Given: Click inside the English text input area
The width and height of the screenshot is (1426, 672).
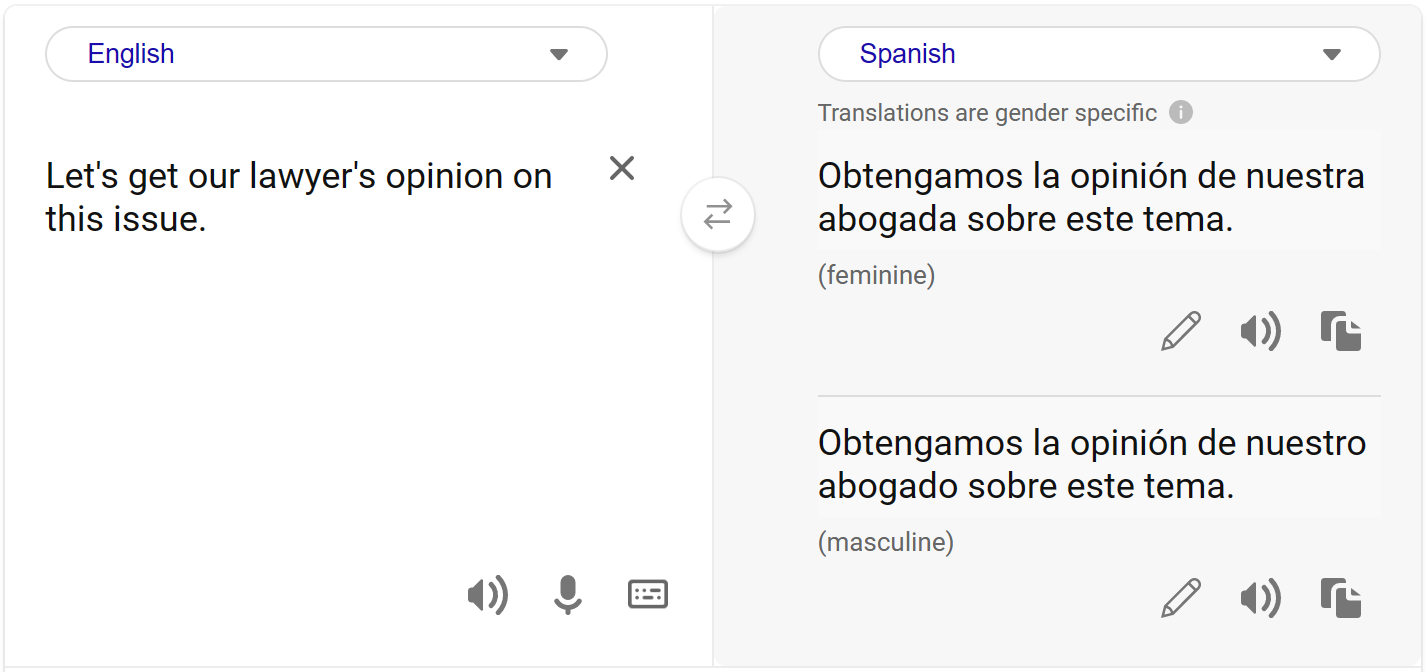Looking at the screenshot, I should coord(300,196).
